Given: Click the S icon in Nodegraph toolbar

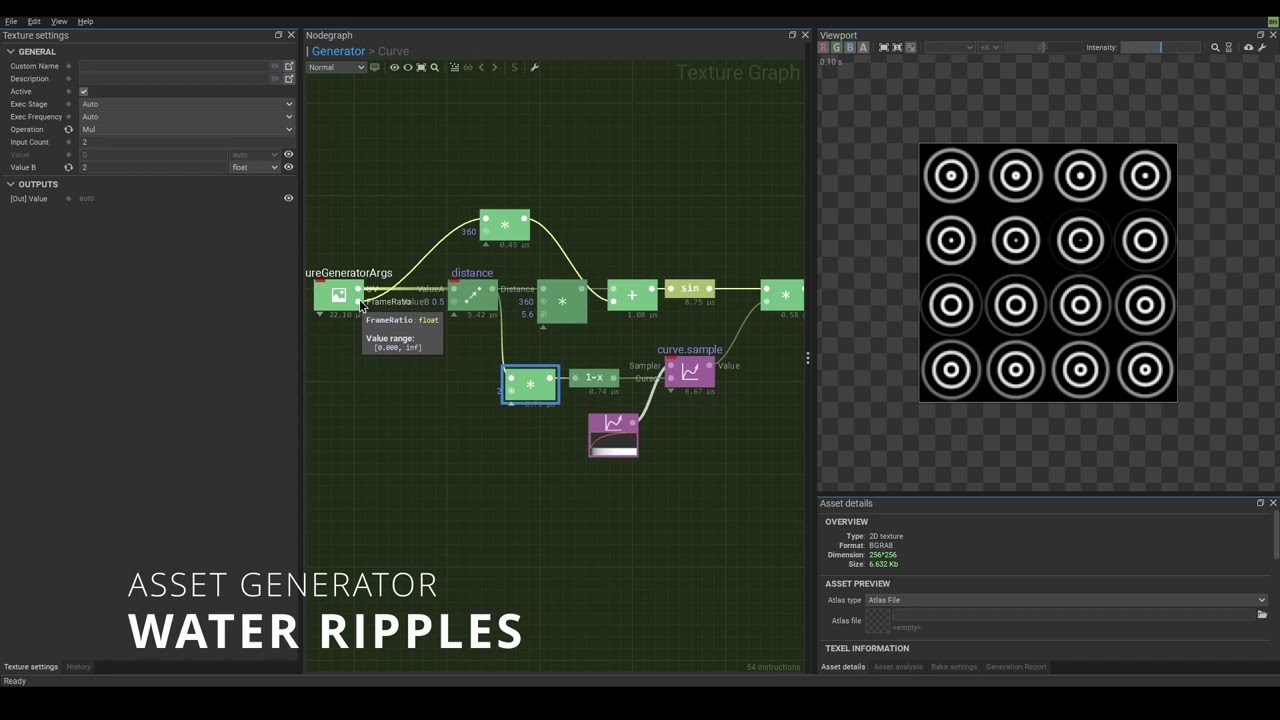Looking at the screenshot, I should pos(515,68).
